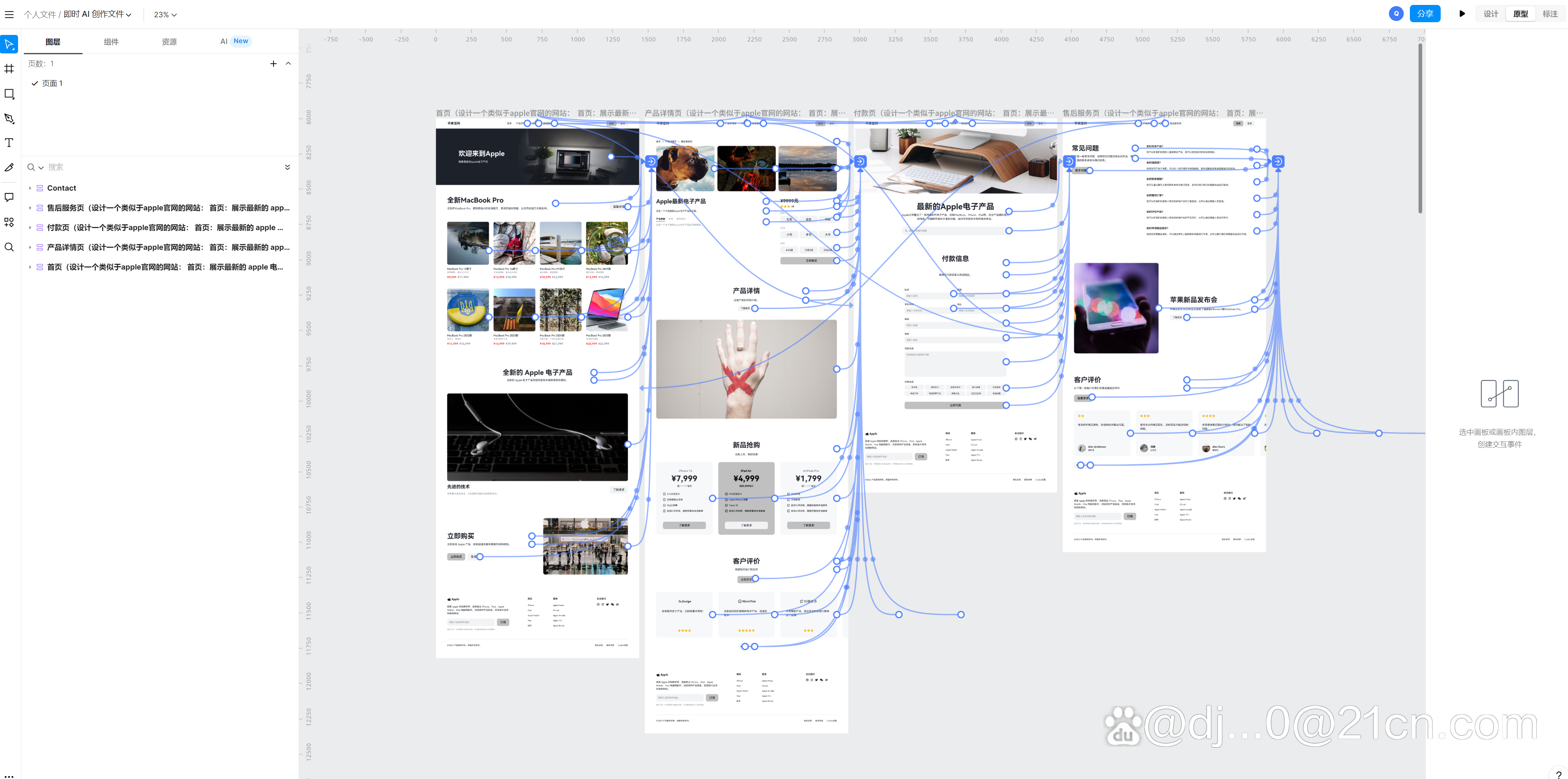Click the canvas vertical scrollbar
This screenshot has height=779, width=1568.
tap(1420, 129)
